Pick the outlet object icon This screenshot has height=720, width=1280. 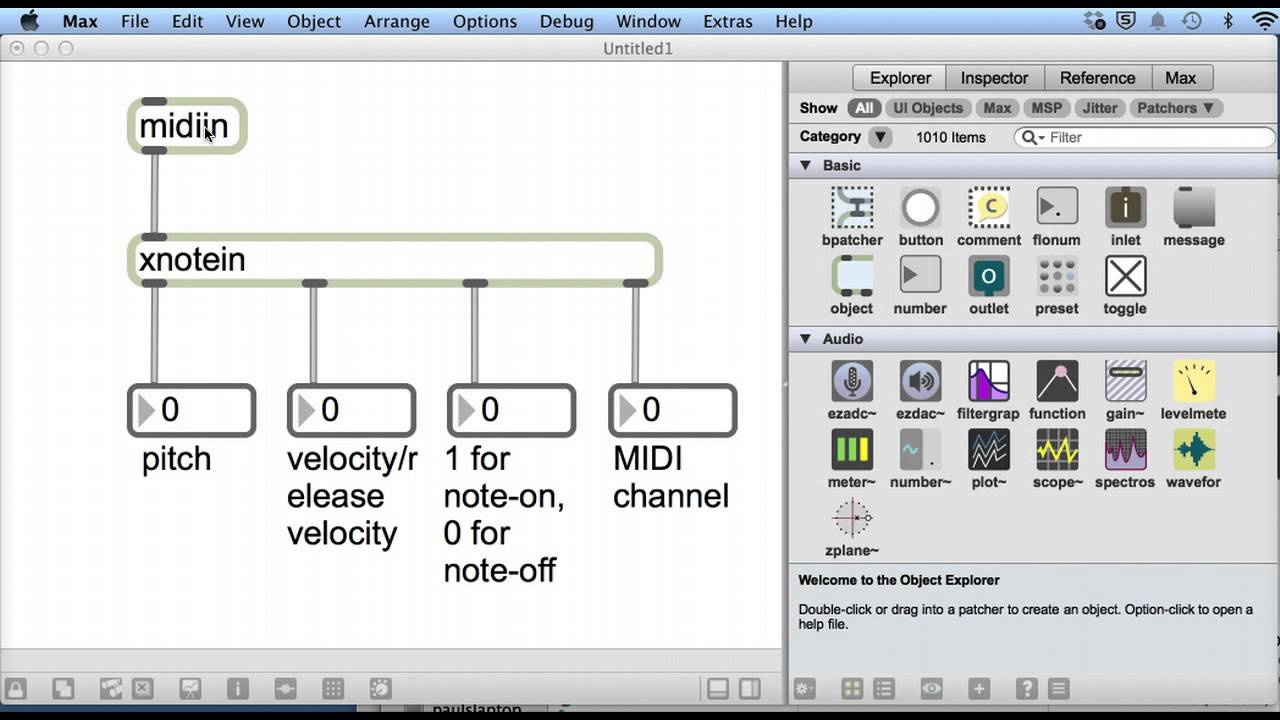pyautogui.click(x=989, y=276)
